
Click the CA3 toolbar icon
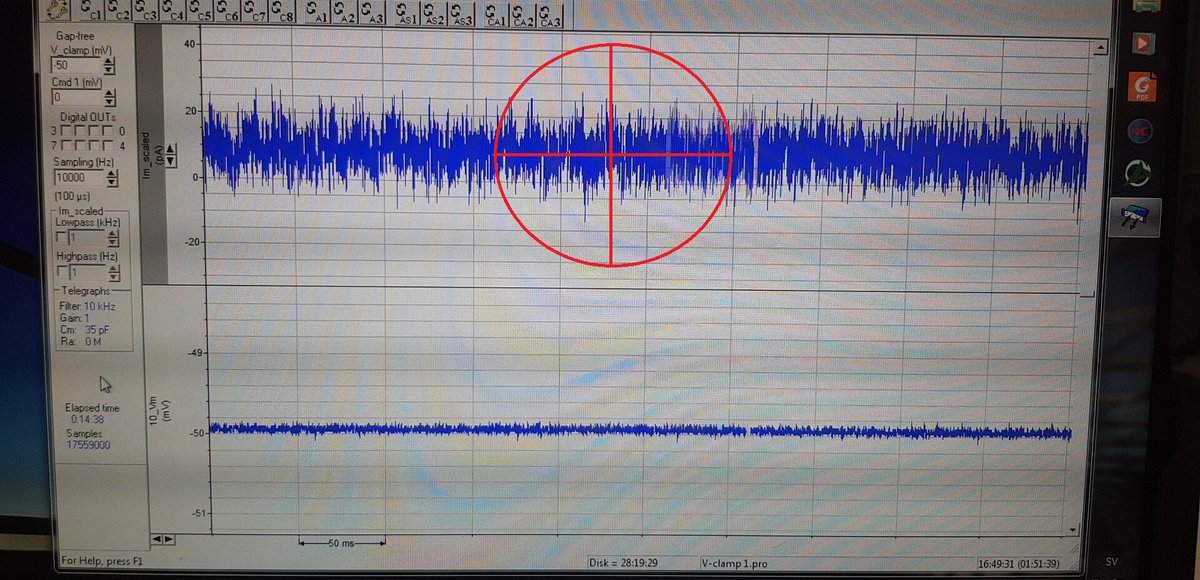coord(549,15)
